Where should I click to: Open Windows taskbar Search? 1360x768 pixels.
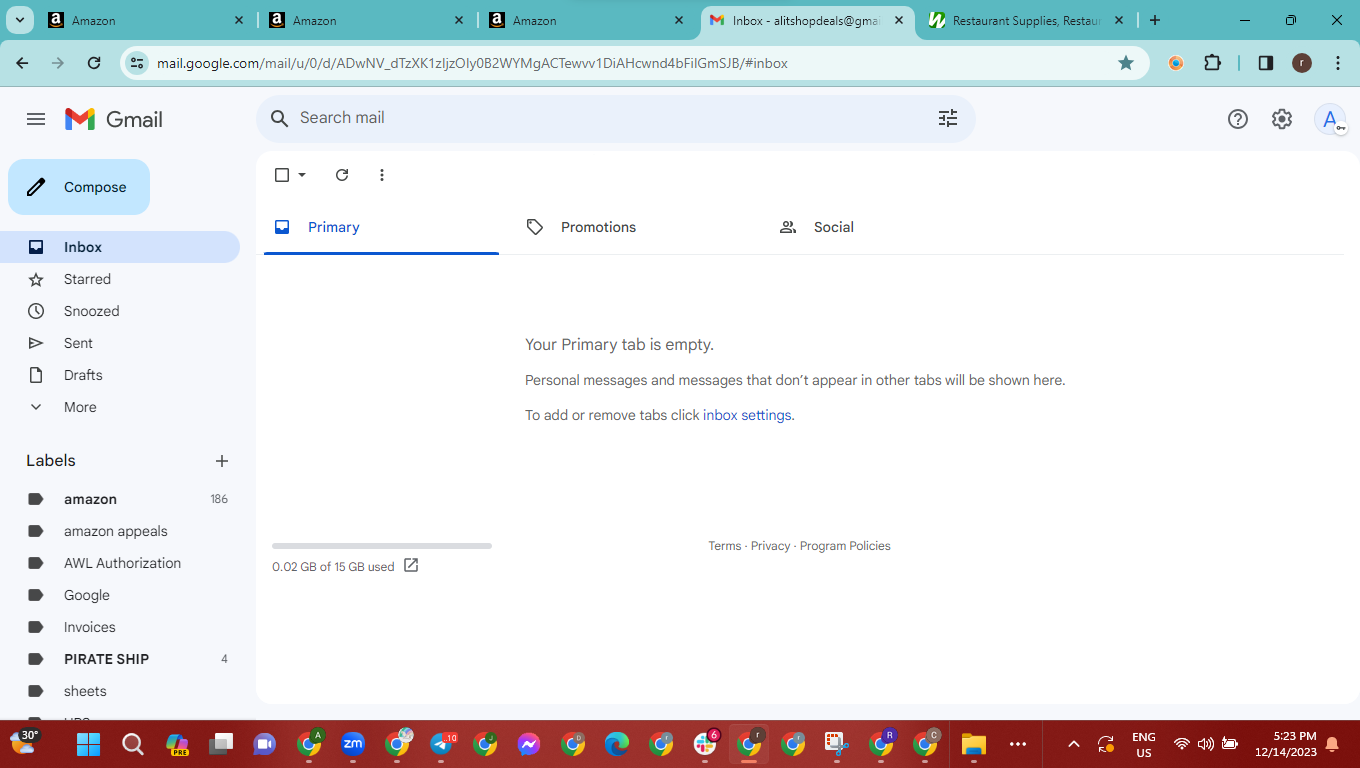(x=133, y=744)
